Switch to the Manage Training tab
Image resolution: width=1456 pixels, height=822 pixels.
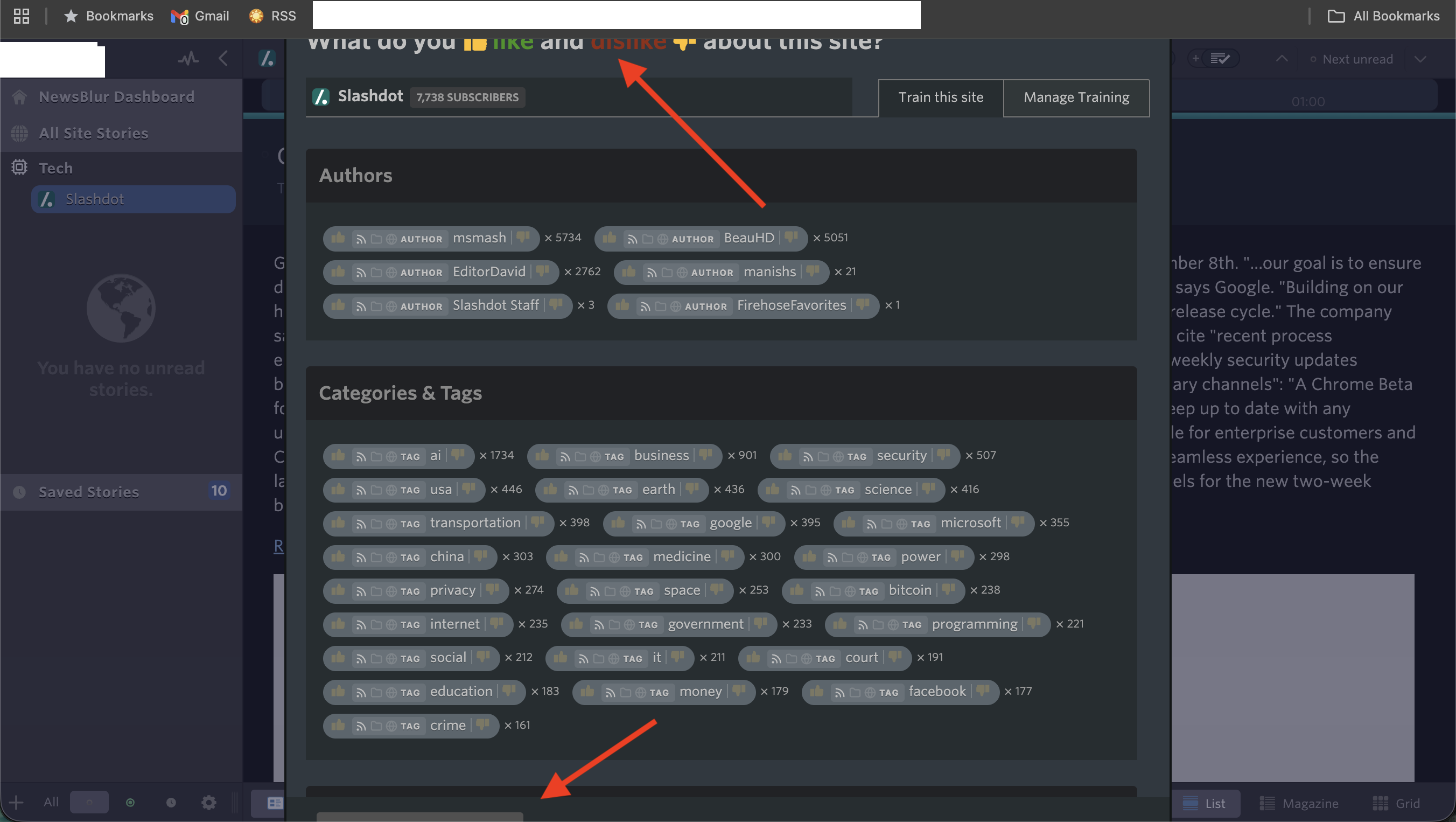1076,97
